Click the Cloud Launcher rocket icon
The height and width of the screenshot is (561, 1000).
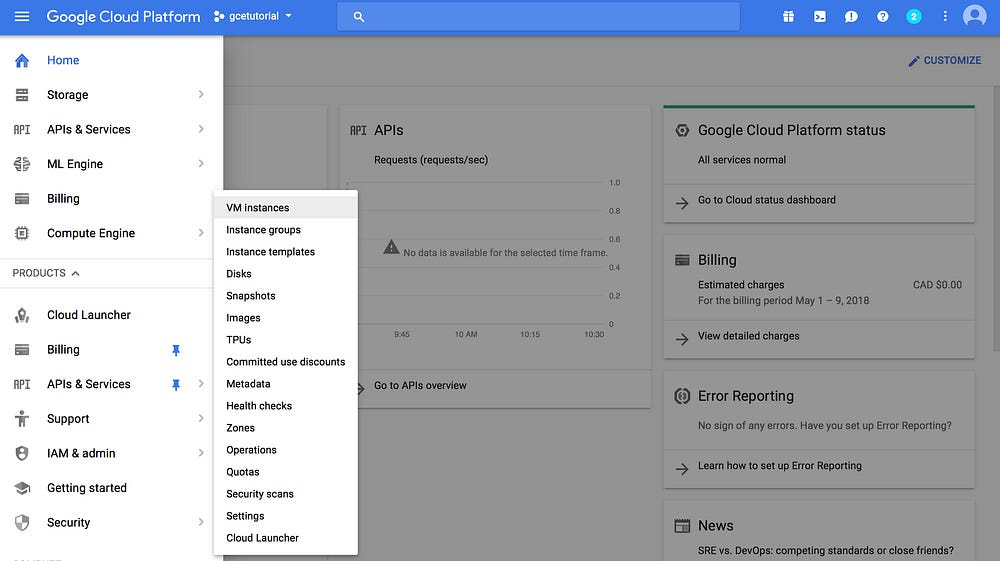(x=22, y=315)
